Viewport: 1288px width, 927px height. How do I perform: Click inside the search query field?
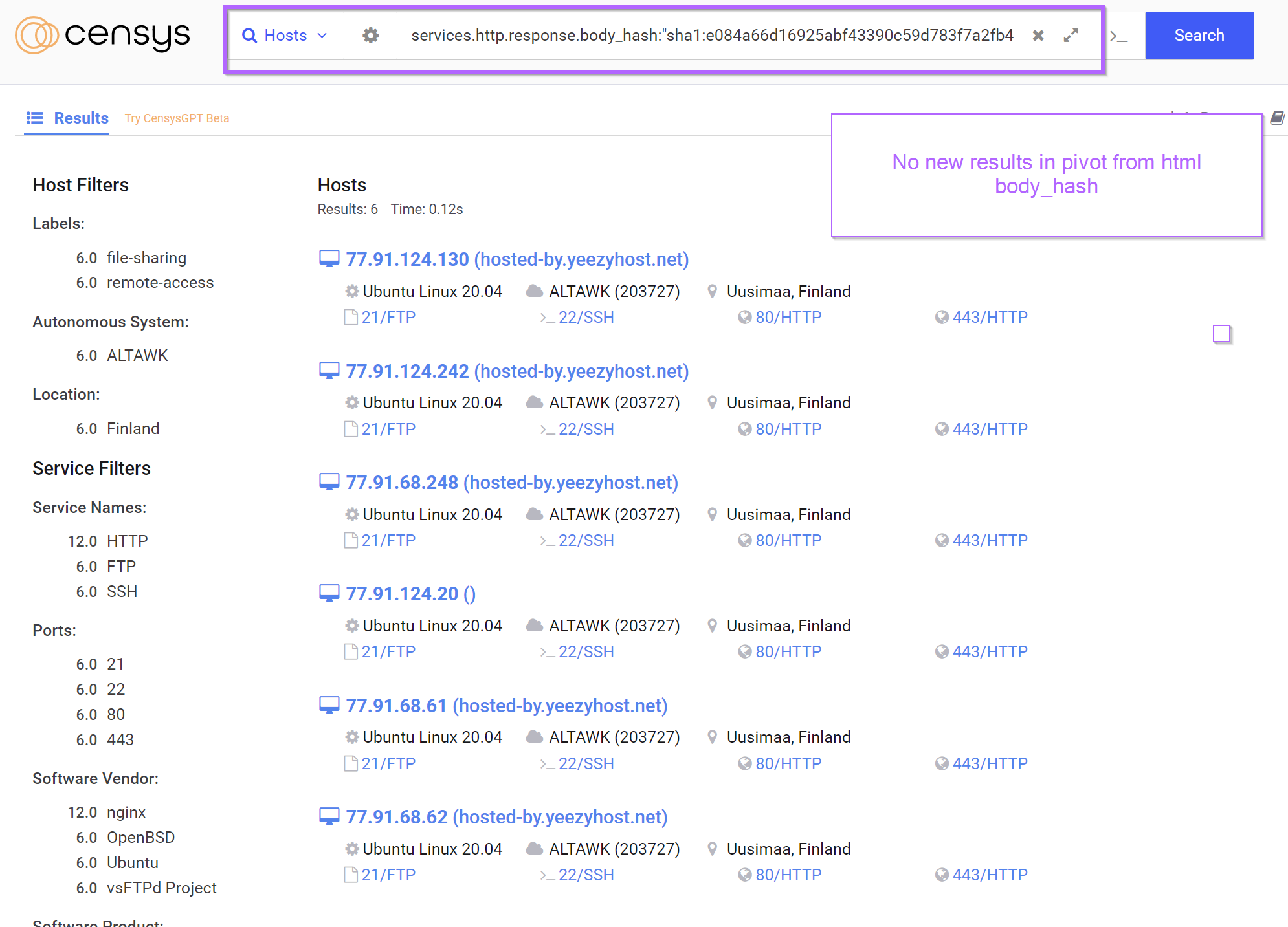tap(712, 36)
